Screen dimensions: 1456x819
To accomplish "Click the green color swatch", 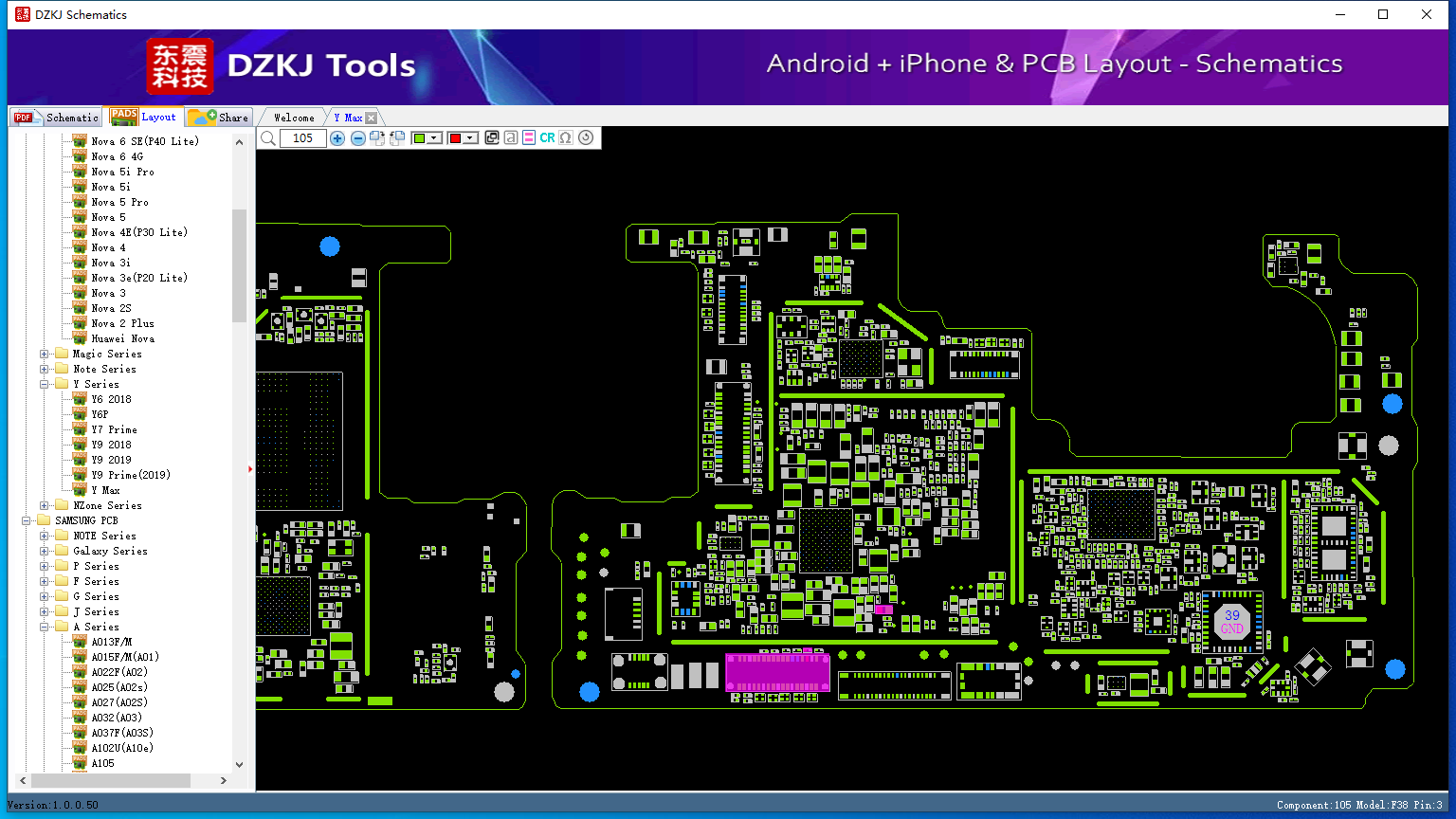I will click(x=420, y=138).
